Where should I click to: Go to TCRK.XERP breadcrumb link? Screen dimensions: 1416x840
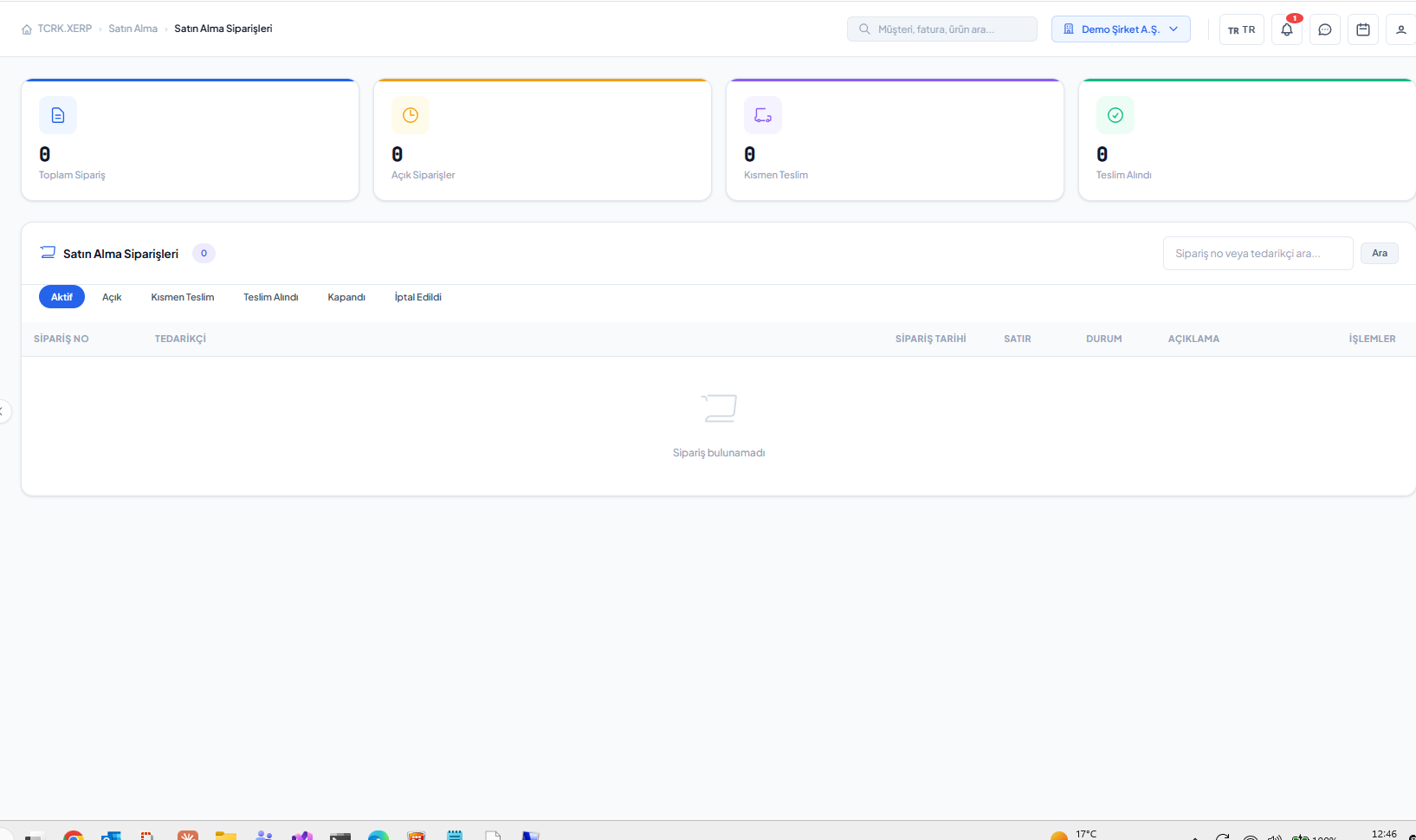click(64, 29)
